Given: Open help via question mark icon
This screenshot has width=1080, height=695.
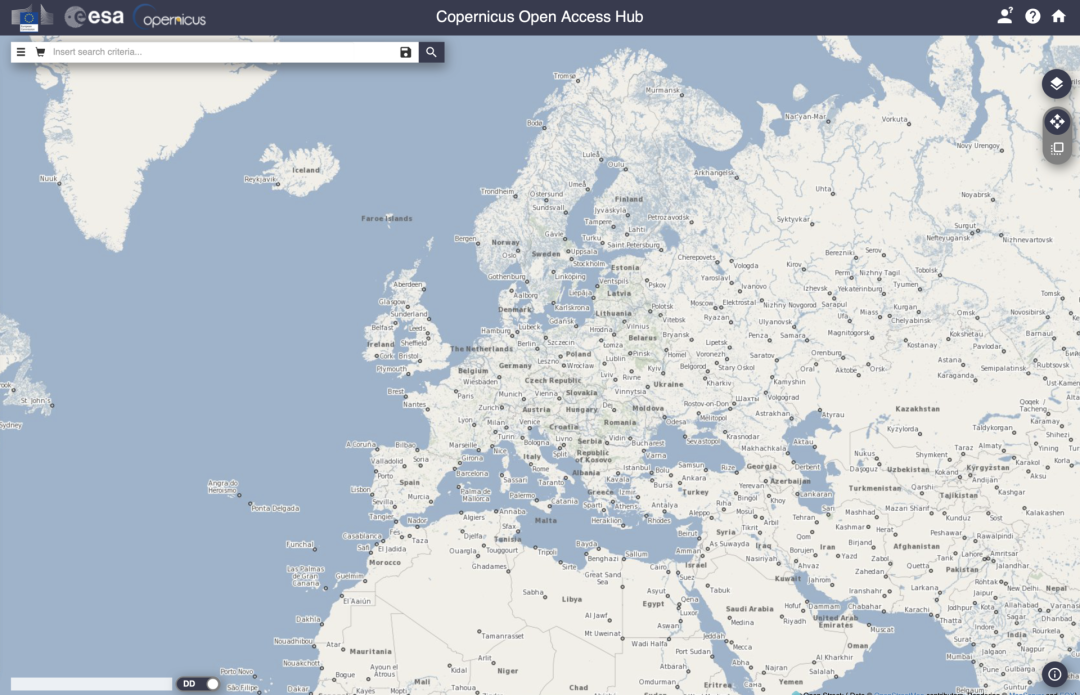Looking at the screenshot, I should tap(1032, 17).
